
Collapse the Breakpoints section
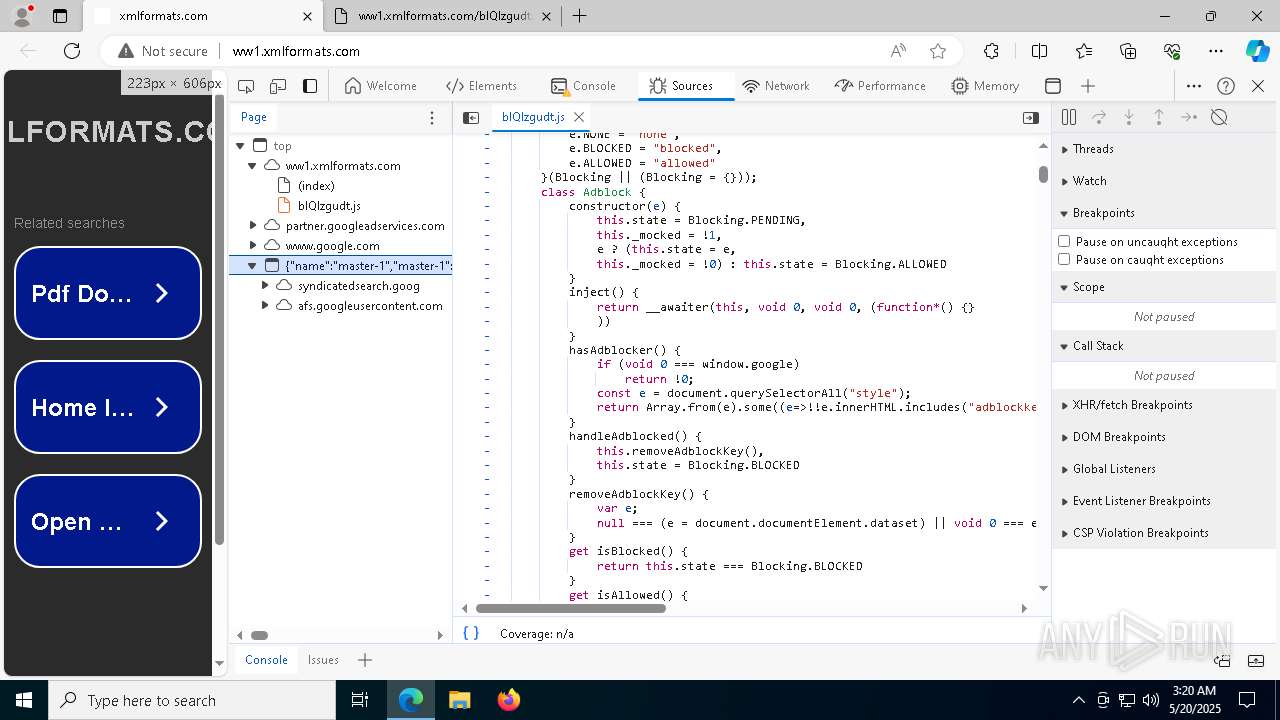coord(1166,213)
